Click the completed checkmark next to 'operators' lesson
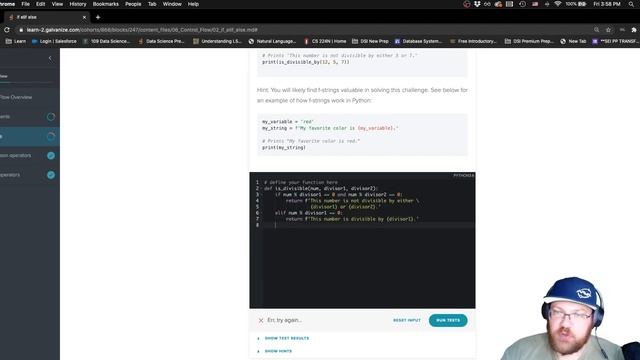Viewport: 640px width, 360px height. [x=51, y=175]
